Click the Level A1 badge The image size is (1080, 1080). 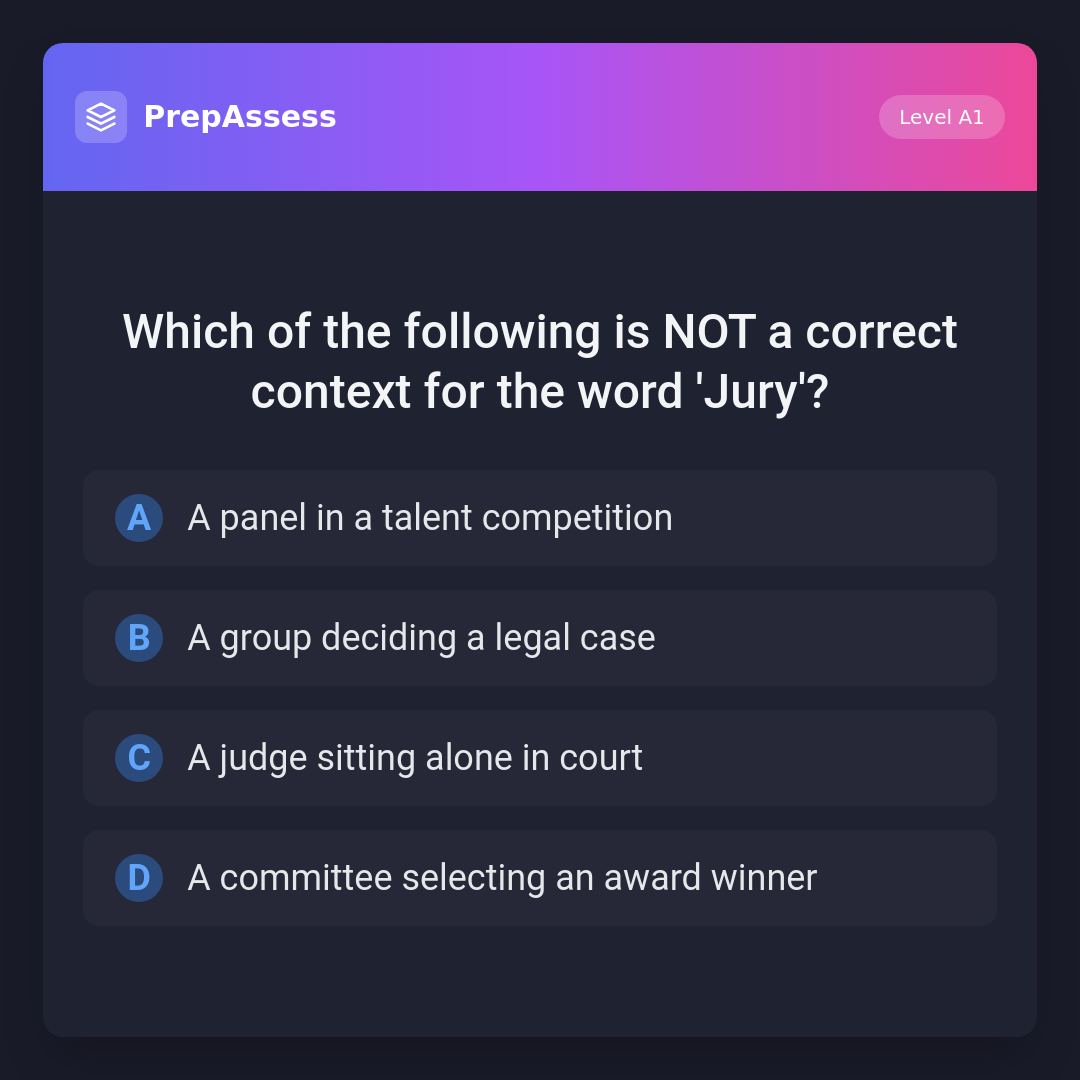pos(941,117)
